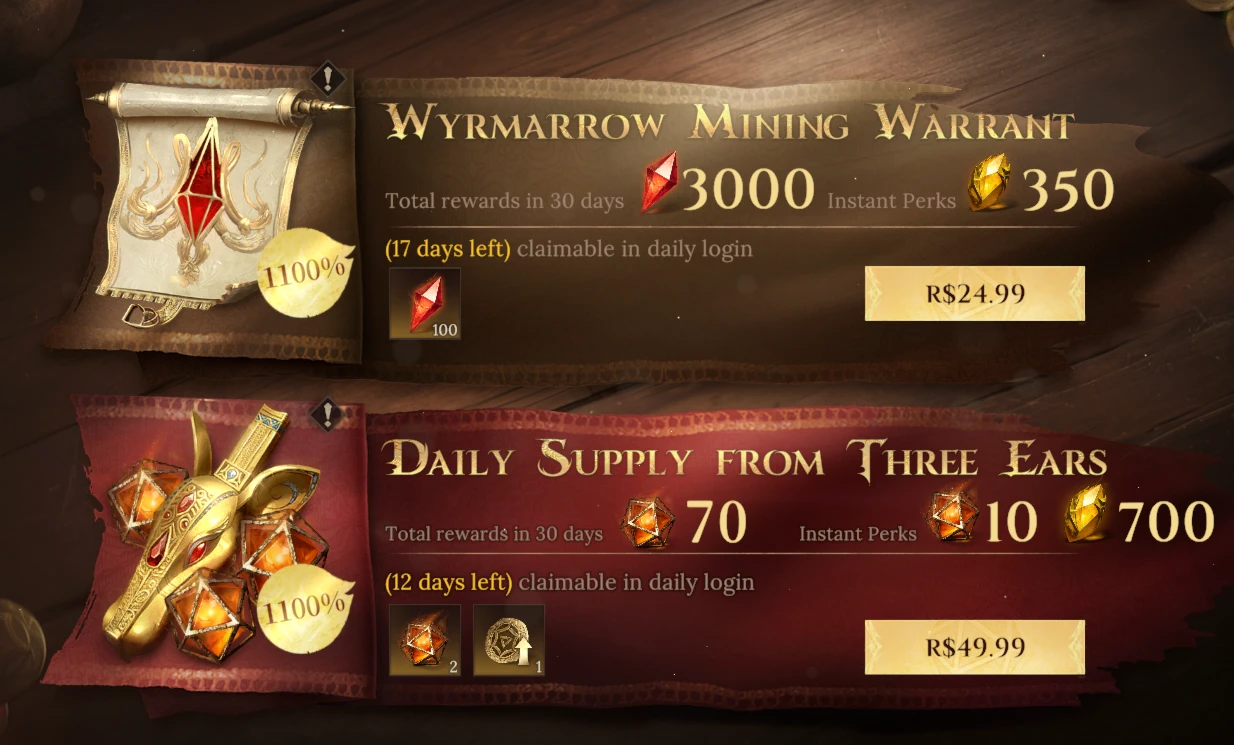Screen dimensions: 1234x745
Task: Click the golden animal head pack artwork
Action: click(205, 545)
